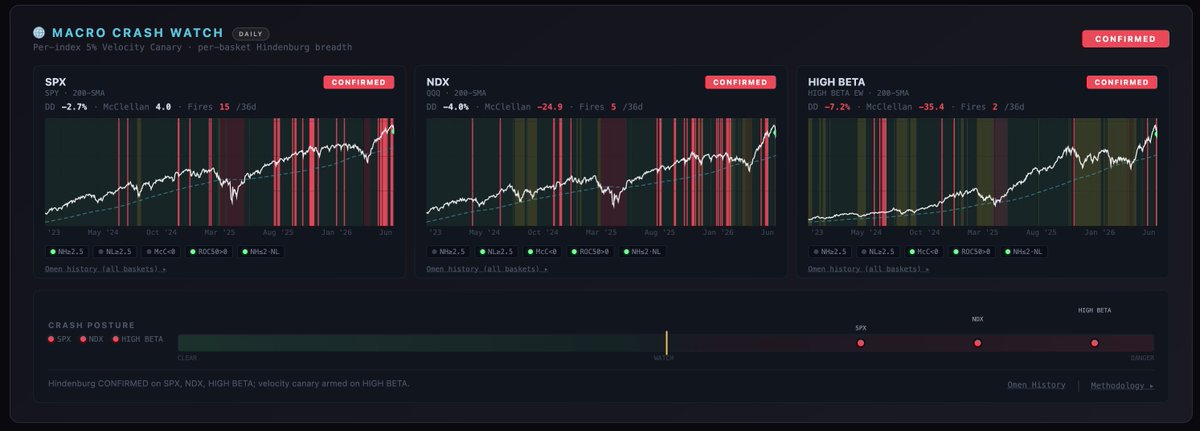
Task: Click the CLEAN label beneath the posture bar
Action: click(x=187, y=357)
